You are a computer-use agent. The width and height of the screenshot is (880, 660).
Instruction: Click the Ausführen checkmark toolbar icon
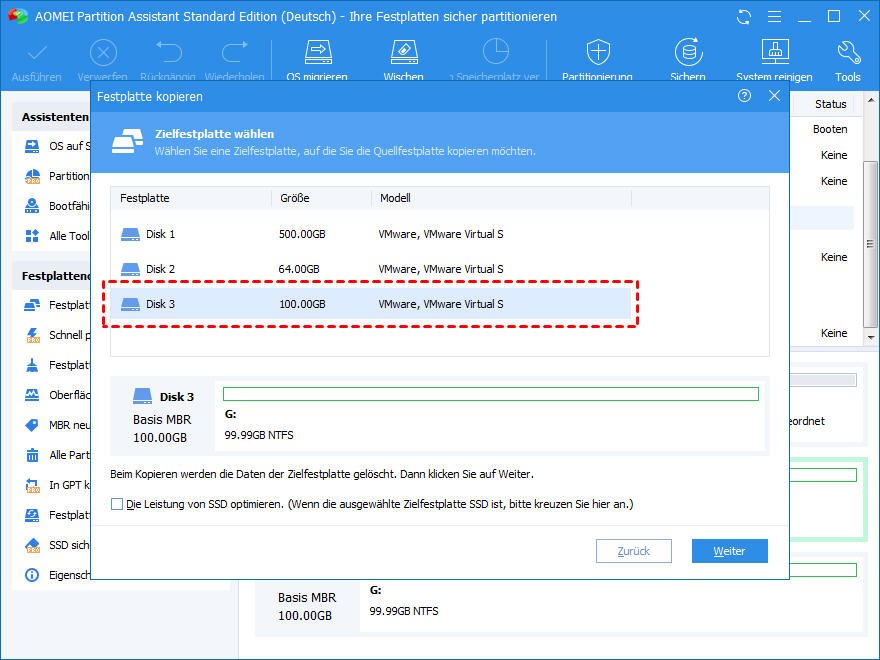37,54
